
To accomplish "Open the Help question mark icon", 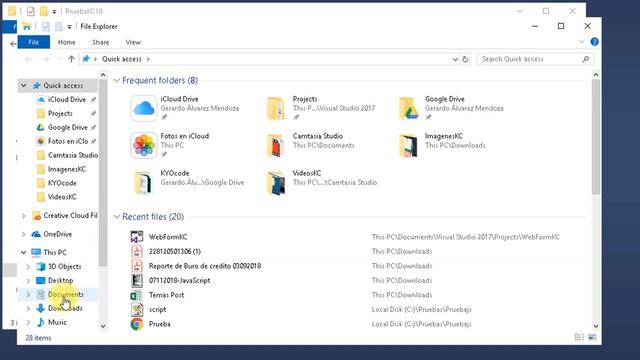I will pyautogui.click(x=594, y=42).
